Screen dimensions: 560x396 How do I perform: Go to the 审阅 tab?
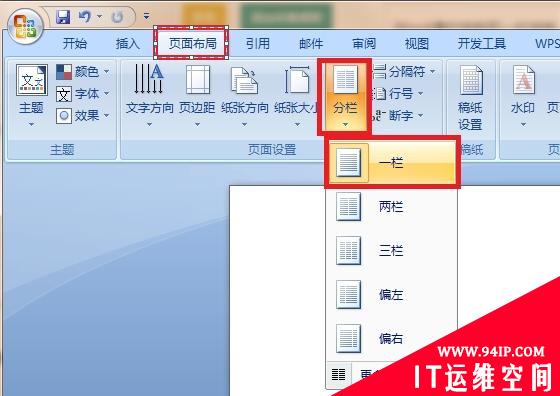pyautogui.click(x=364, y=44)
